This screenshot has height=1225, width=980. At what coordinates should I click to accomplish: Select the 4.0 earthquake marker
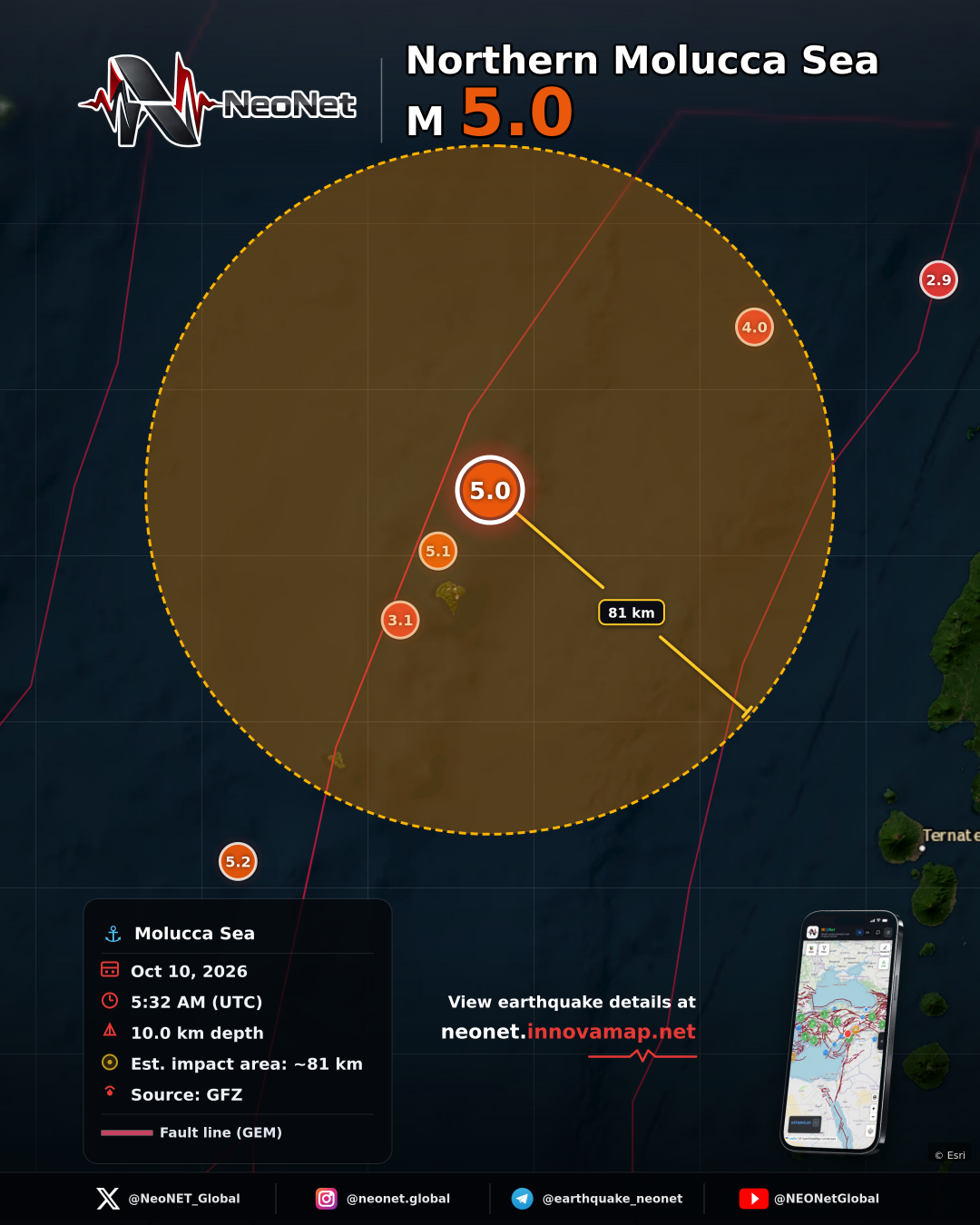(x=754, y=327)
